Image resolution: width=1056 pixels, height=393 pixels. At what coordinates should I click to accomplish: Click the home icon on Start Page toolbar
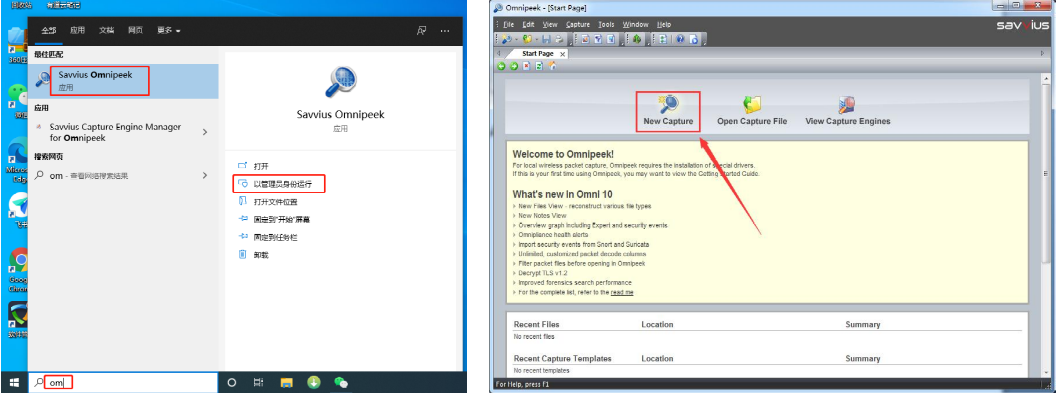coord(552,65)
